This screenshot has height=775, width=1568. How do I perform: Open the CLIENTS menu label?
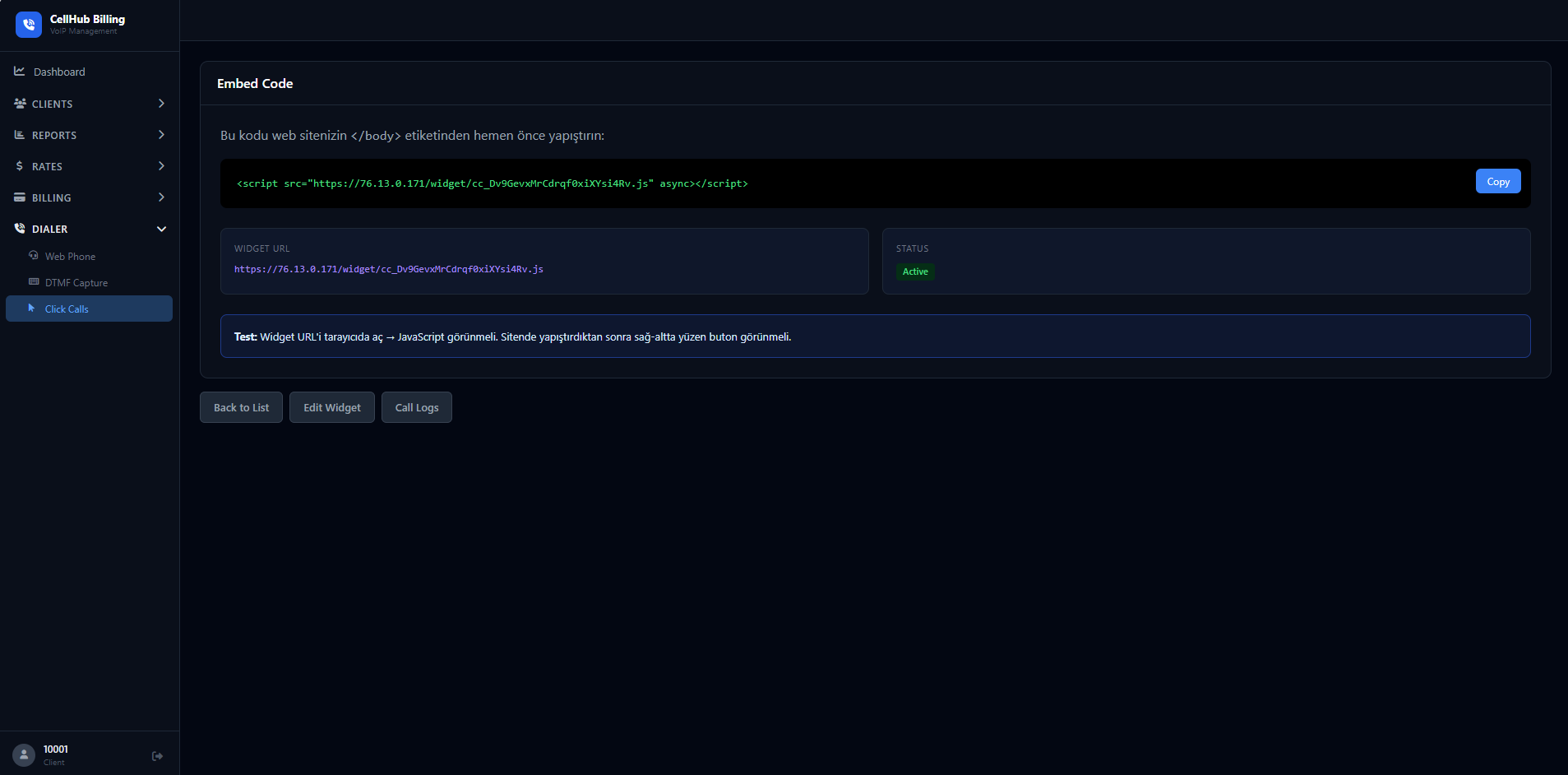tap(53, 104)
